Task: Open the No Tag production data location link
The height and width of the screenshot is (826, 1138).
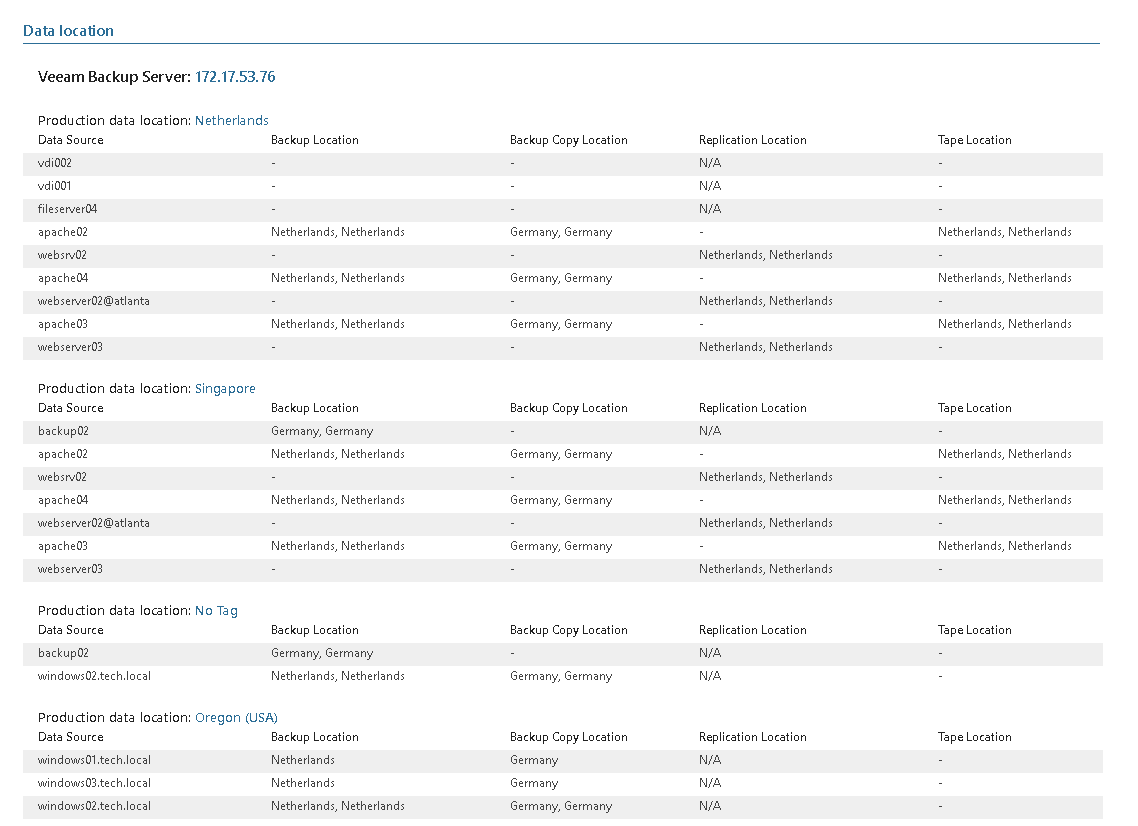Action: coord(216,610)
